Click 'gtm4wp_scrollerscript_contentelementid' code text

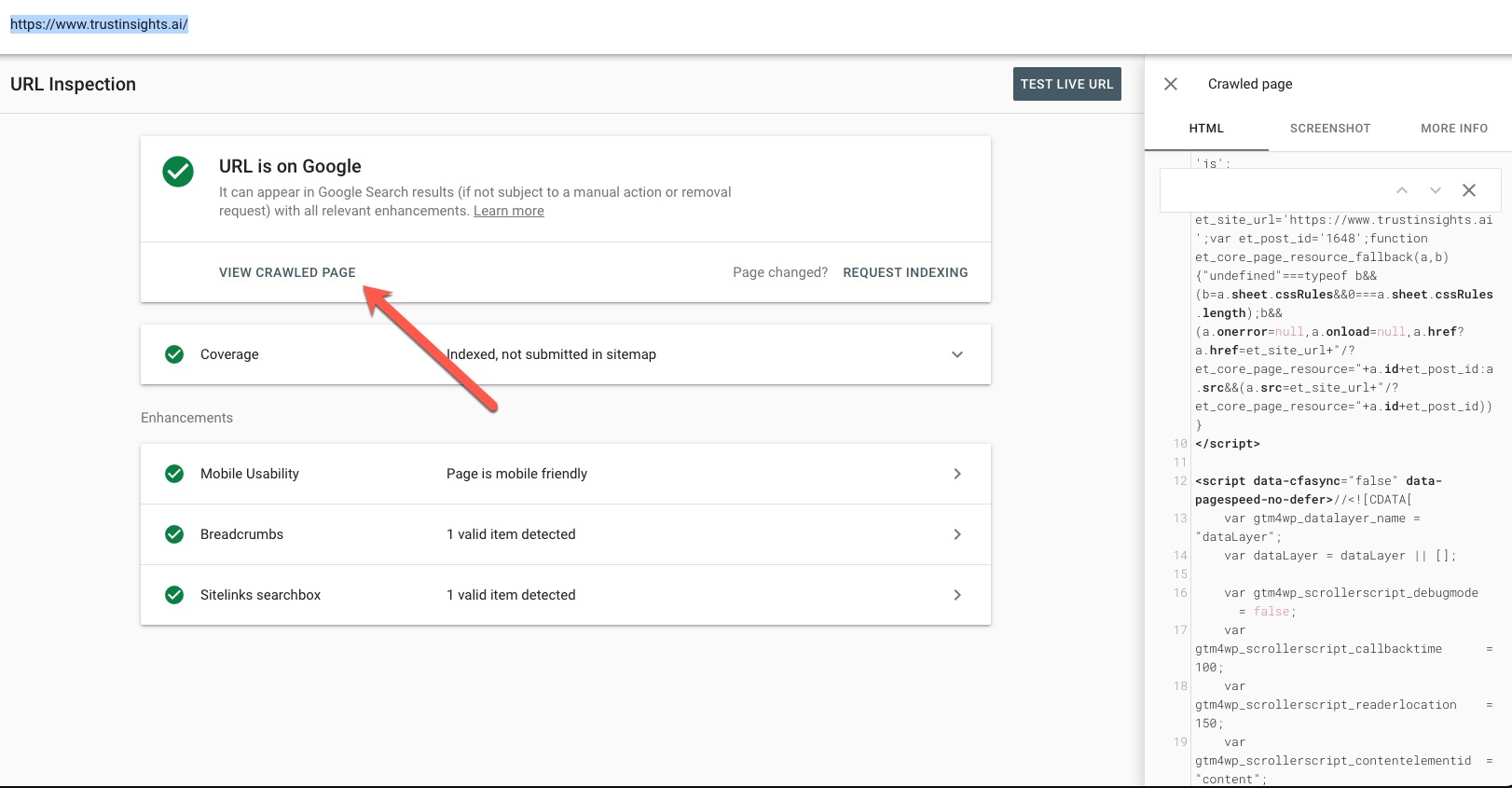(1333, 761)
